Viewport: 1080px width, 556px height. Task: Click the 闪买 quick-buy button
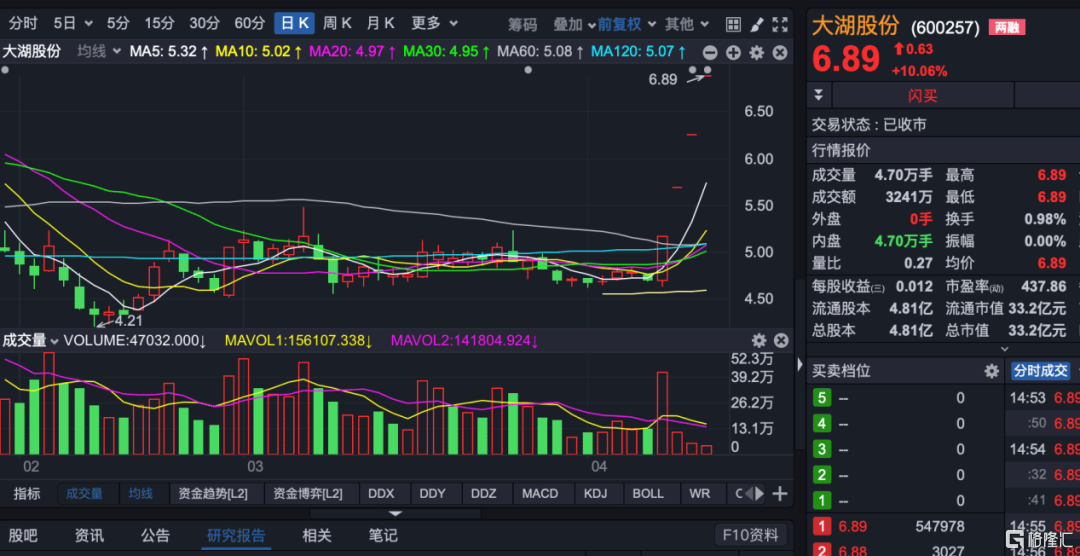point(923,95)
